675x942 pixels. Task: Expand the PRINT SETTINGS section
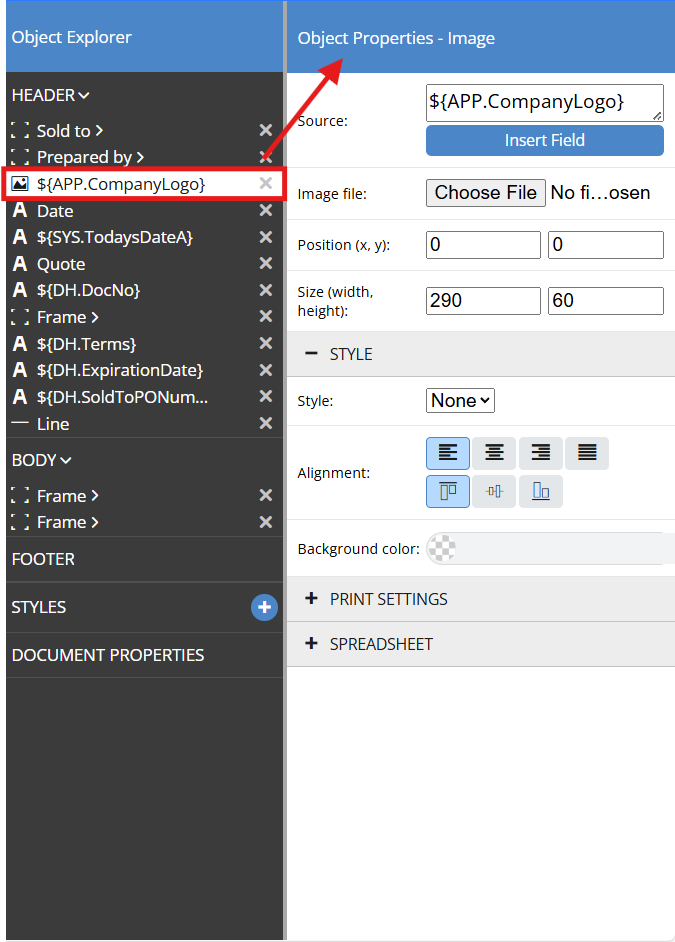[x=388, y=599]
